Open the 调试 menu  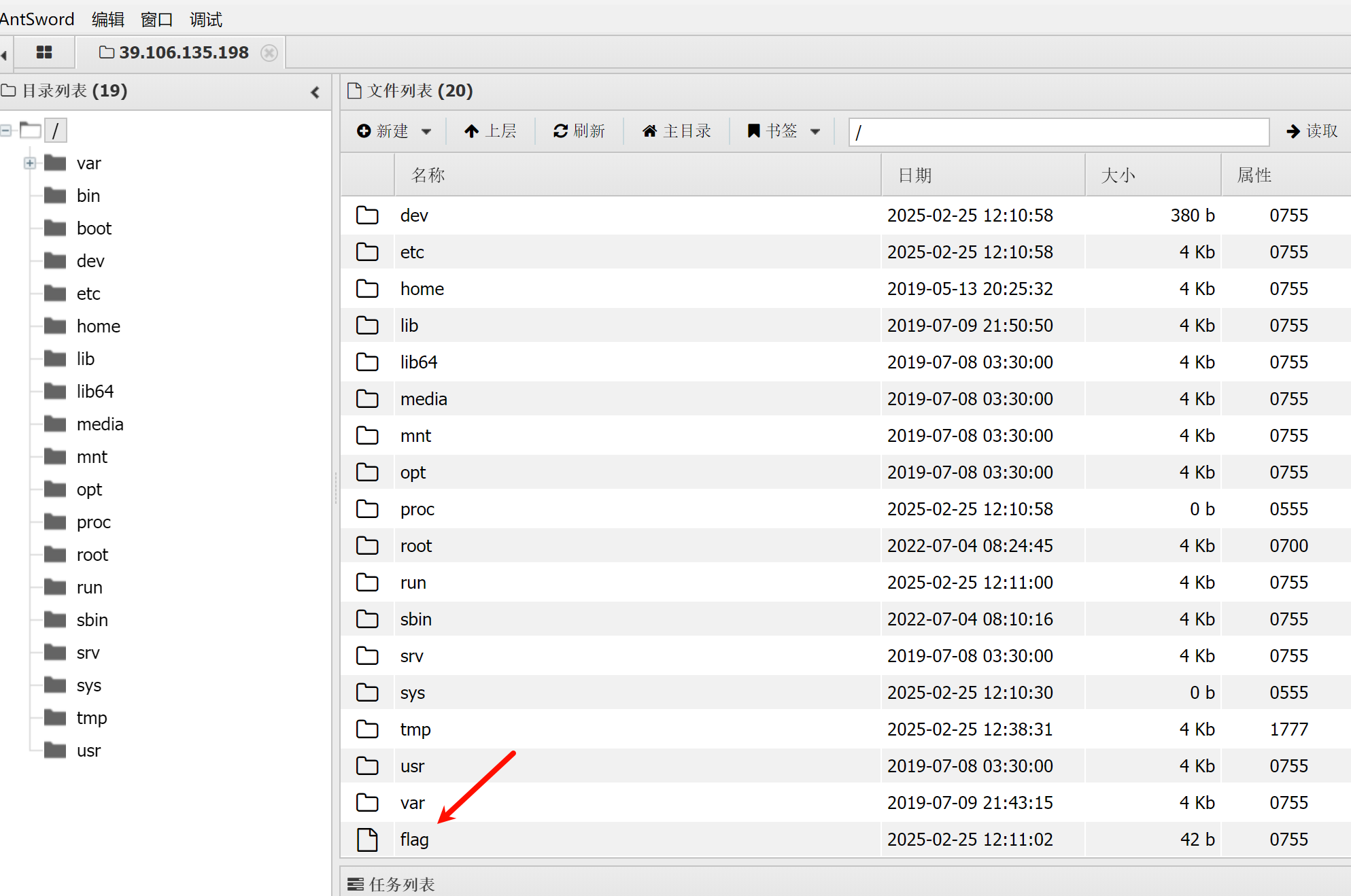(x=206, y=19)
